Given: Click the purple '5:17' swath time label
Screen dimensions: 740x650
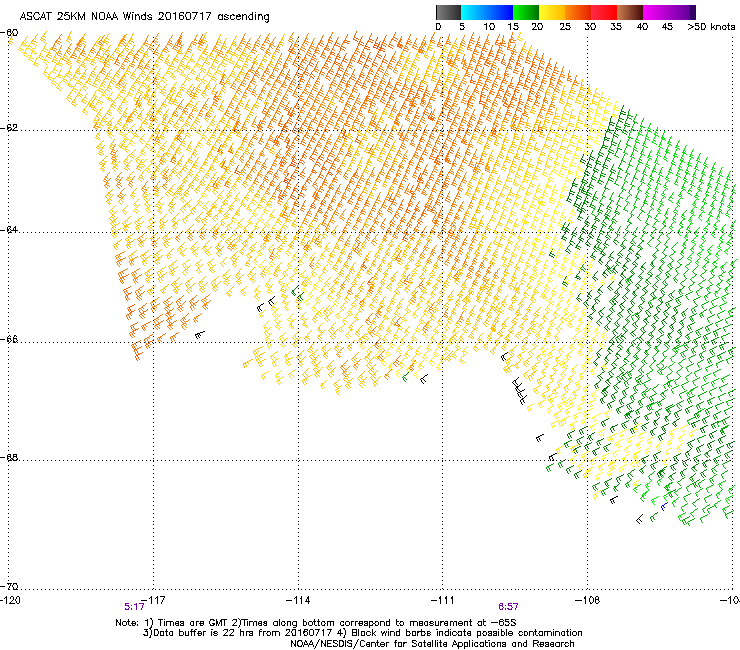Looking at the screenshot, I should (135, 607).
